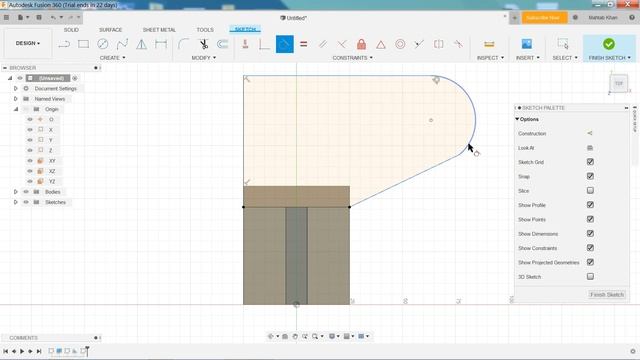Apply the Concentric constraint
This screenshot has height=360, width=640.
[x=400, y=44]
